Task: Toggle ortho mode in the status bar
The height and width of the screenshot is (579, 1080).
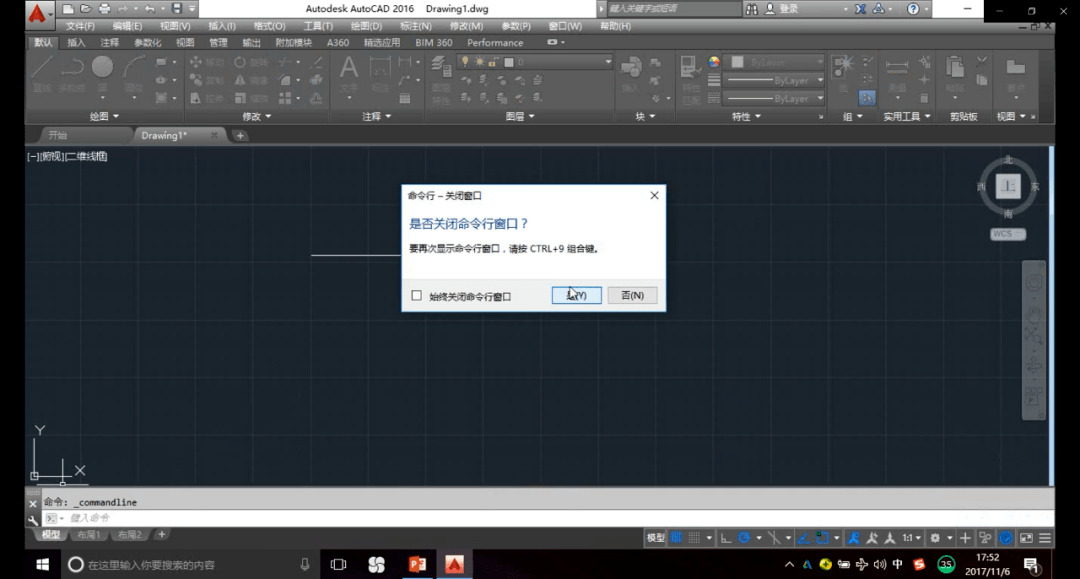Action: (726, 538)
